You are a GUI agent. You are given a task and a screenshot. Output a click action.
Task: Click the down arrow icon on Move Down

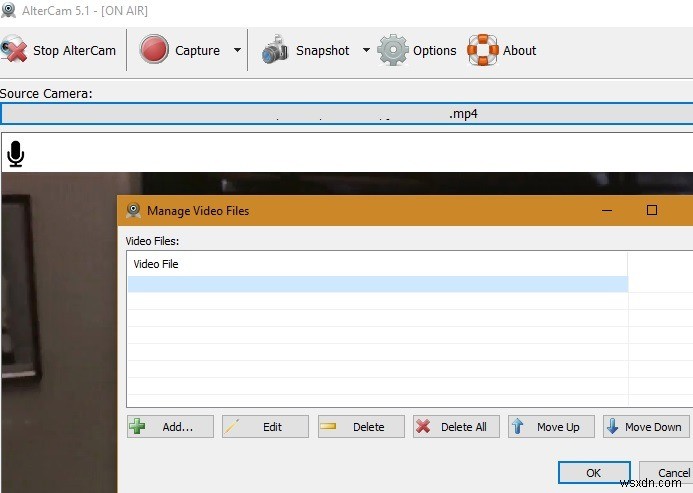click(612, 427)
